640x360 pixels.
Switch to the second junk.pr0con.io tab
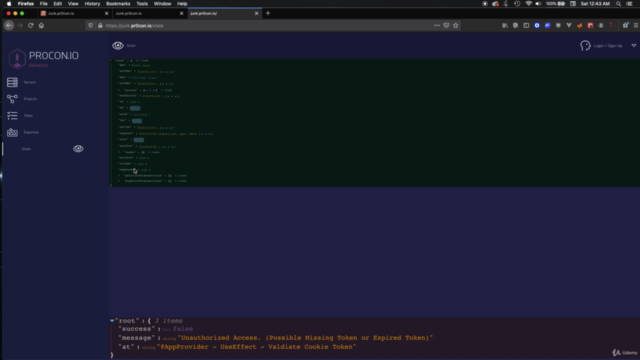click(x=149, y=13)
